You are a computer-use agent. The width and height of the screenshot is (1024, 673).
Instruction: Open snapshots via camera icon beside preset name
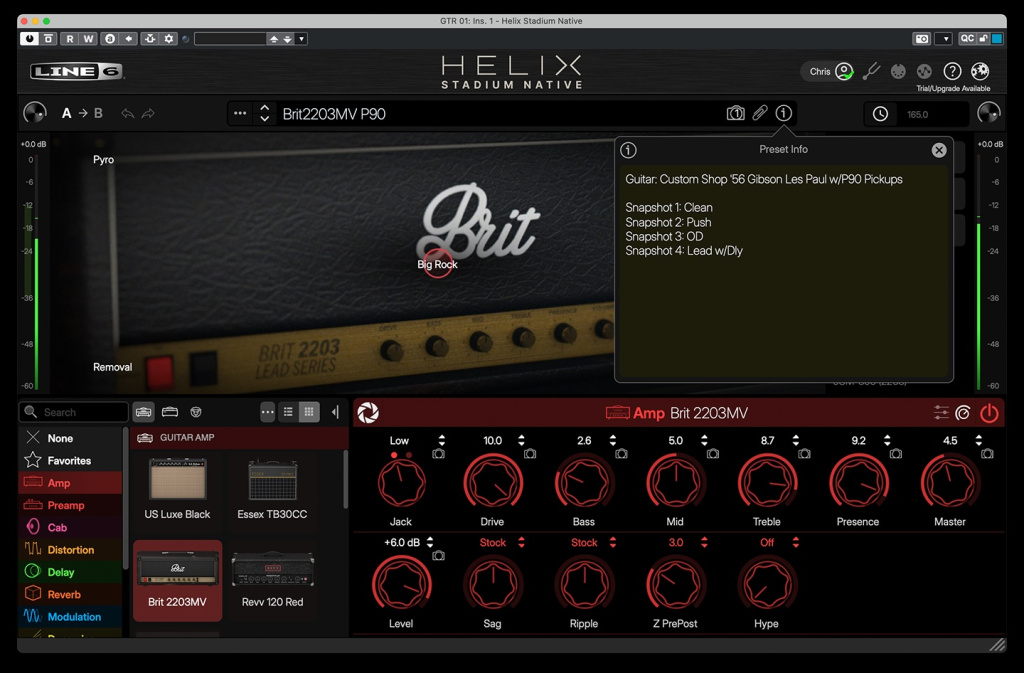(x=735, y=114)
